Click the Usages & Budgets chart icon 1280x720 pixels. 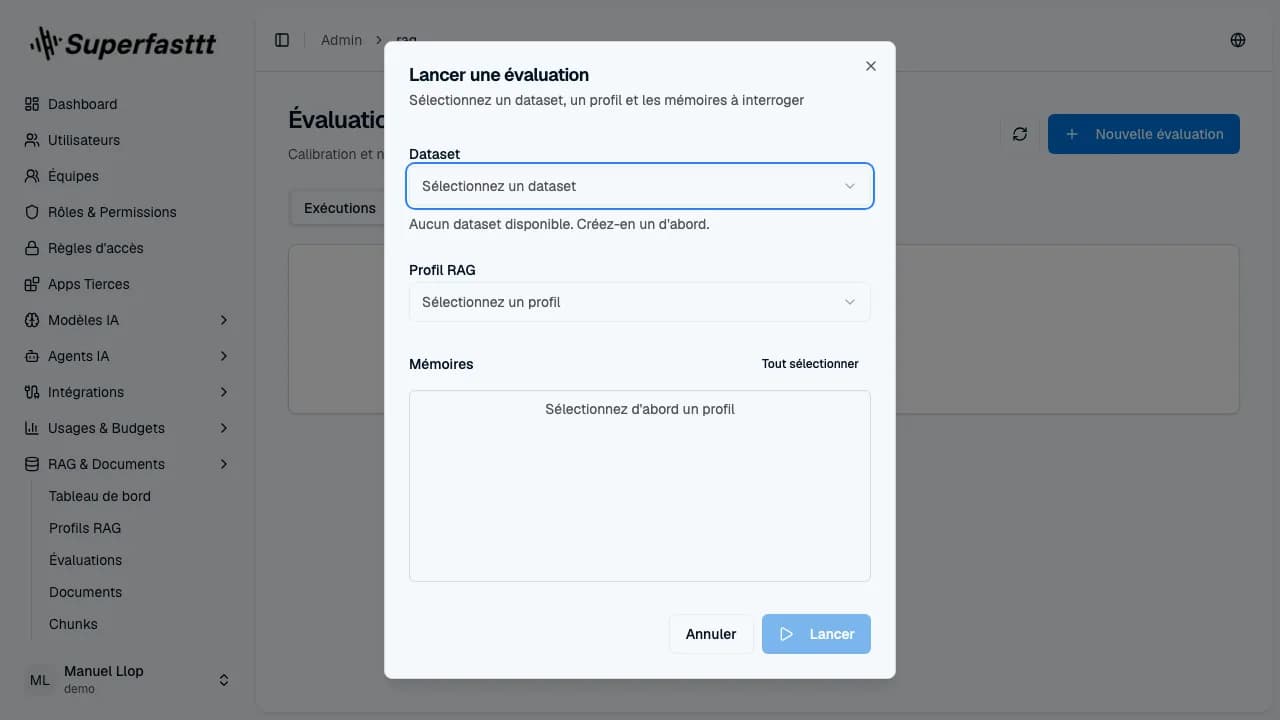(x=32, y=428)
